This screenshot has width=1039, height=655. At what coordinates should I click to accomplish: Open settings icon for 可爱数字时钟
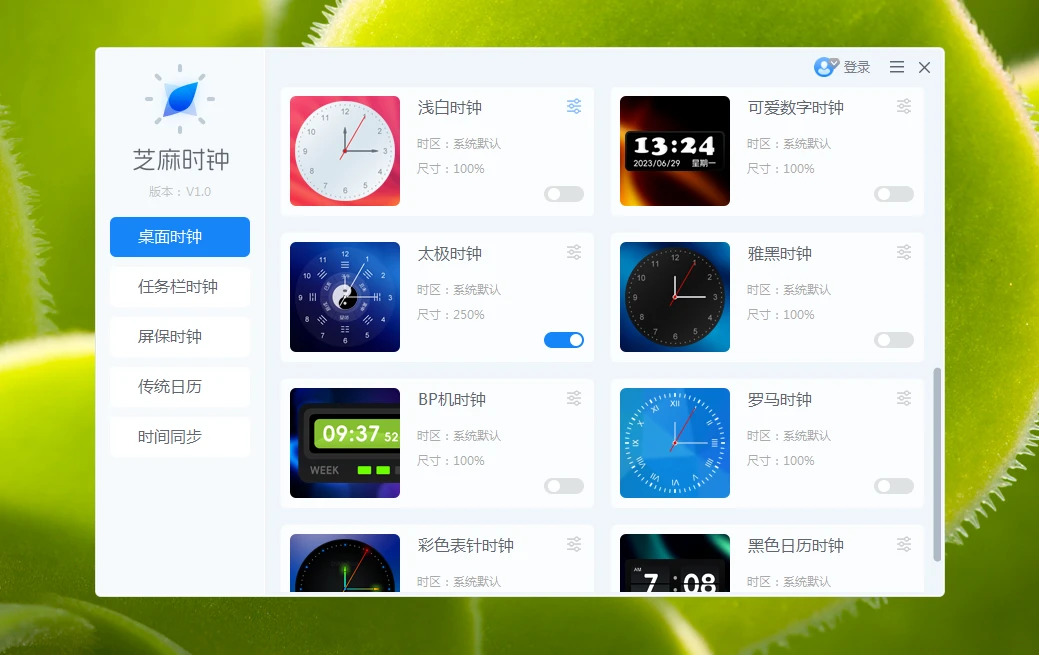(904, 106)
